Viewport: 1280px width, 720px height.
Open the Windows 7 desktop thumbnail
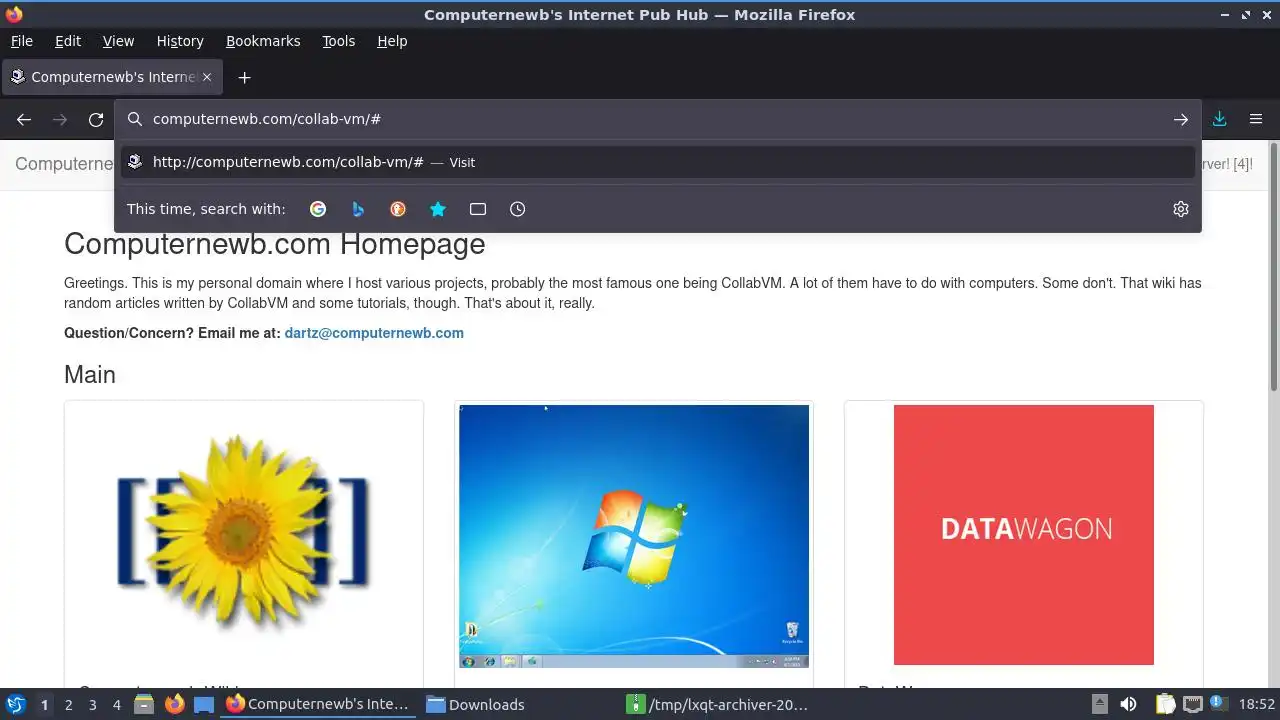pos(634,536)
